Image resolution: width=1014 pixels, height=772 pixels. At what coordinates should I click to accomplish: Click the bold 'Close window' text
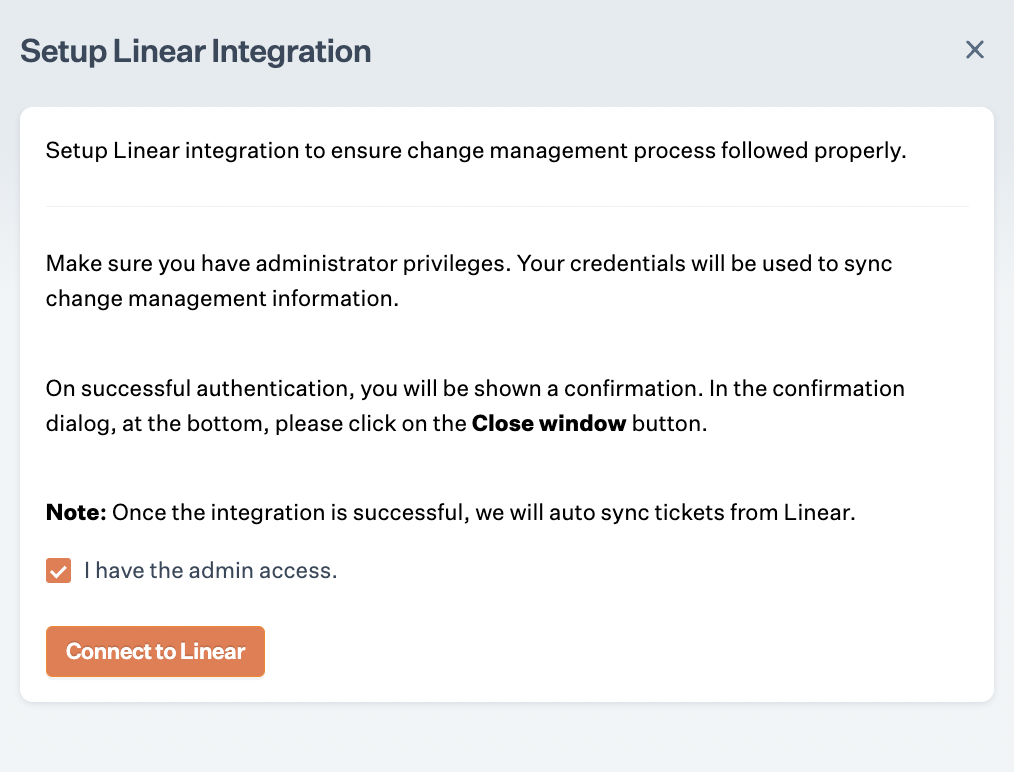tap(549, 424)
